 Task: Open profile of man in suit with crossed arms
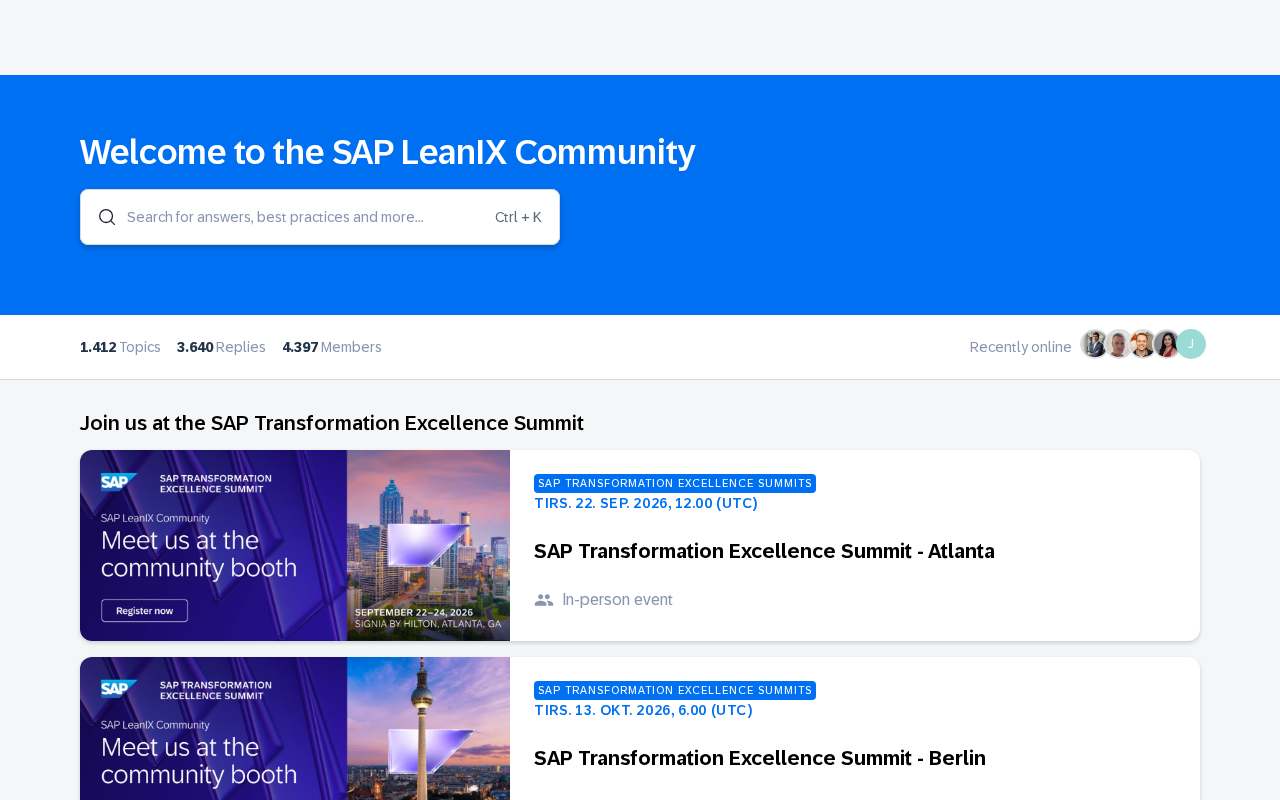point(1094,344)
